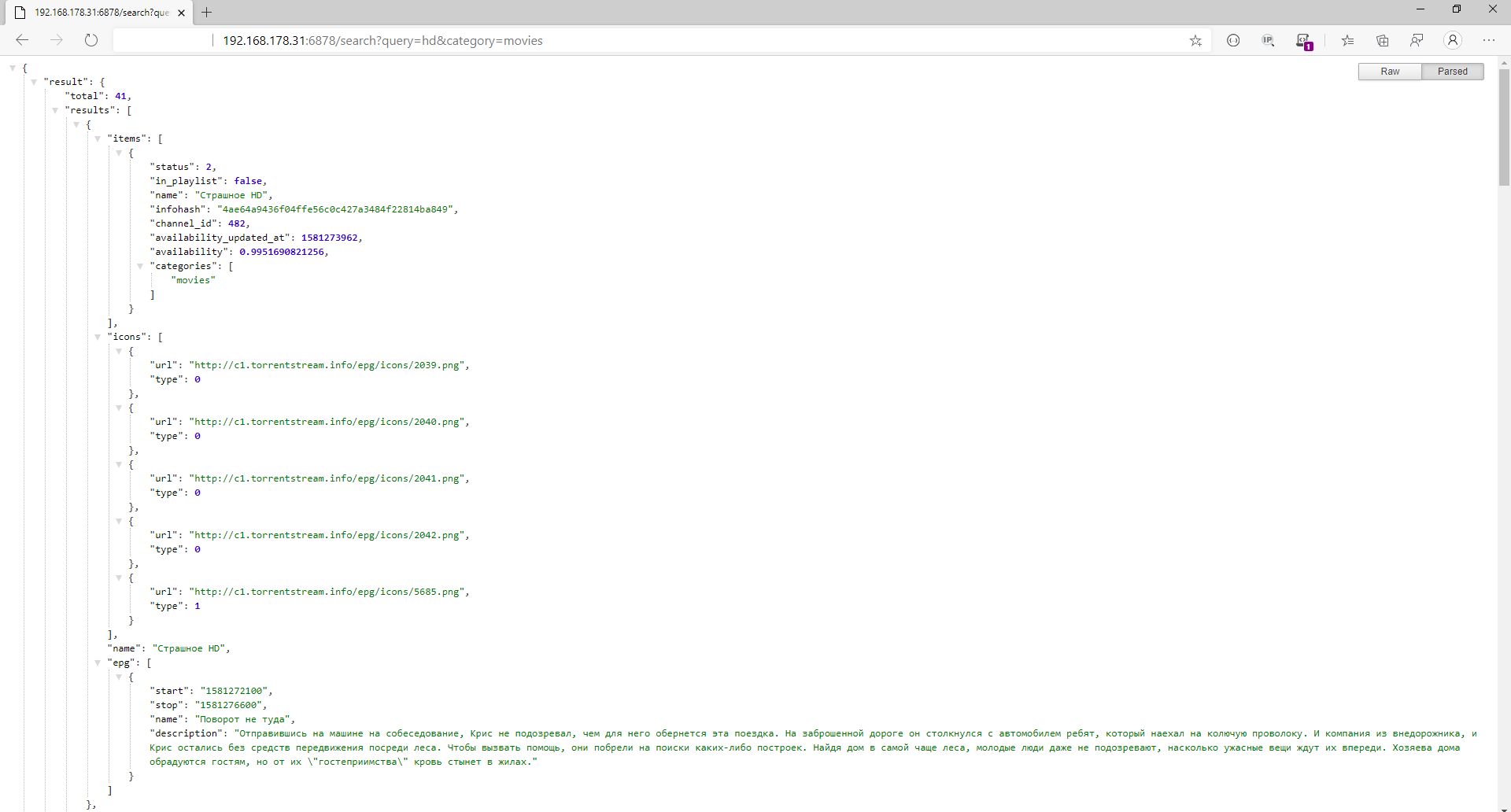Collapse the object containing 2041.png url
The height and width of the screenshot is (812, 1511).
point(120,465)
